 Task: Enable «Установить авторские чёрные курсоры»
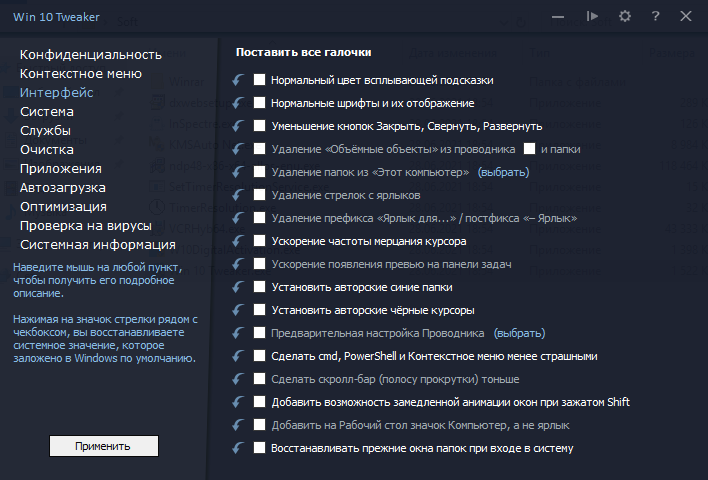tap(259, 310)
